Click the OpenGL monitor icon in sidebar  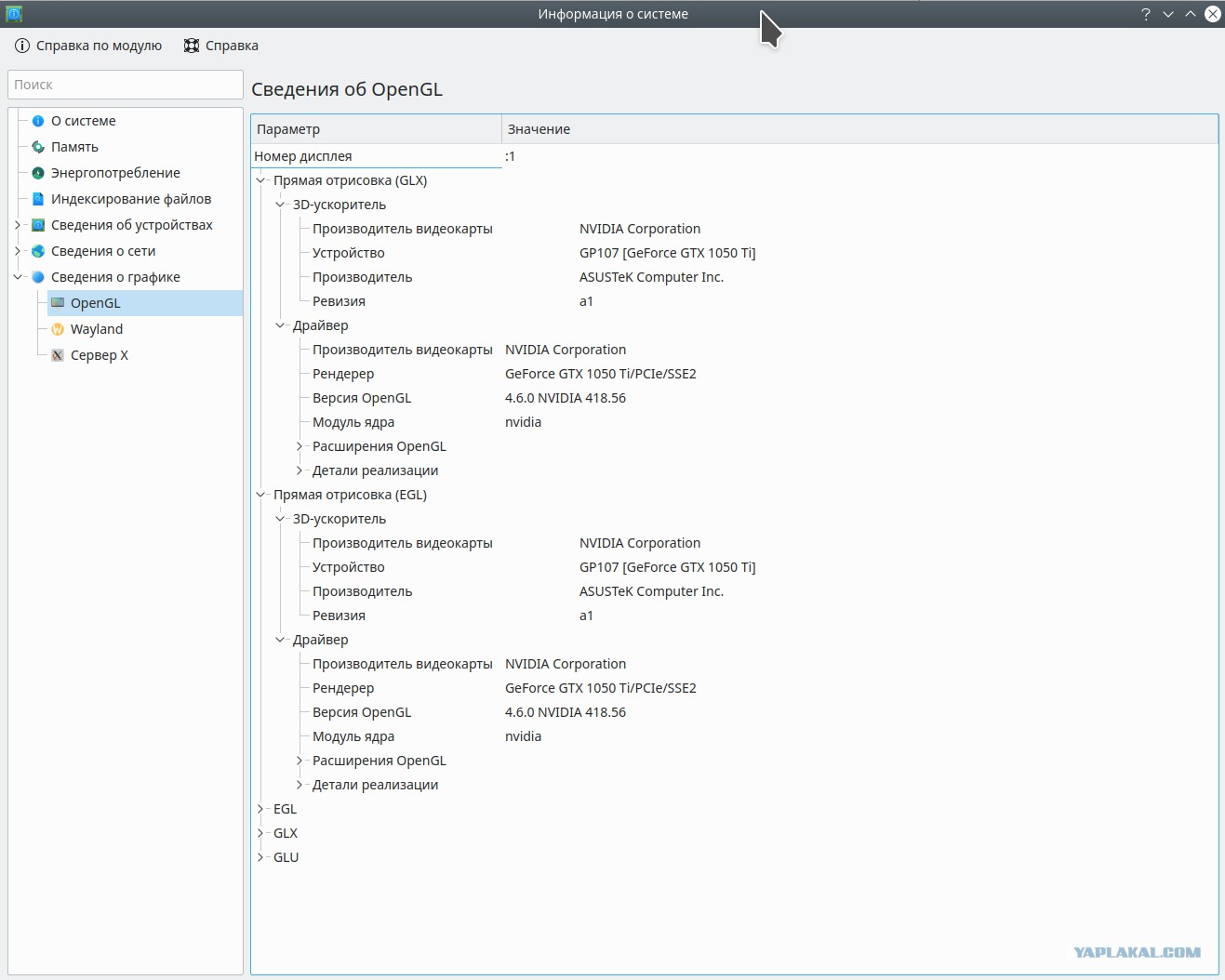(58, 303)
